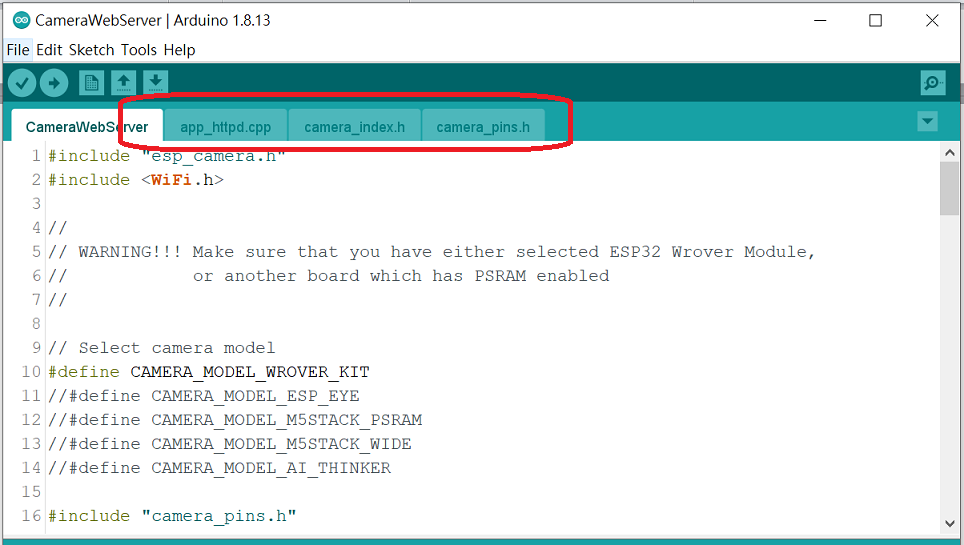Click '//#define CAMERA_MODEL_M5STACK_WIDE' line
Viewport: 964px width, 545px height.
pyautogui.click(x=230, y=444)
